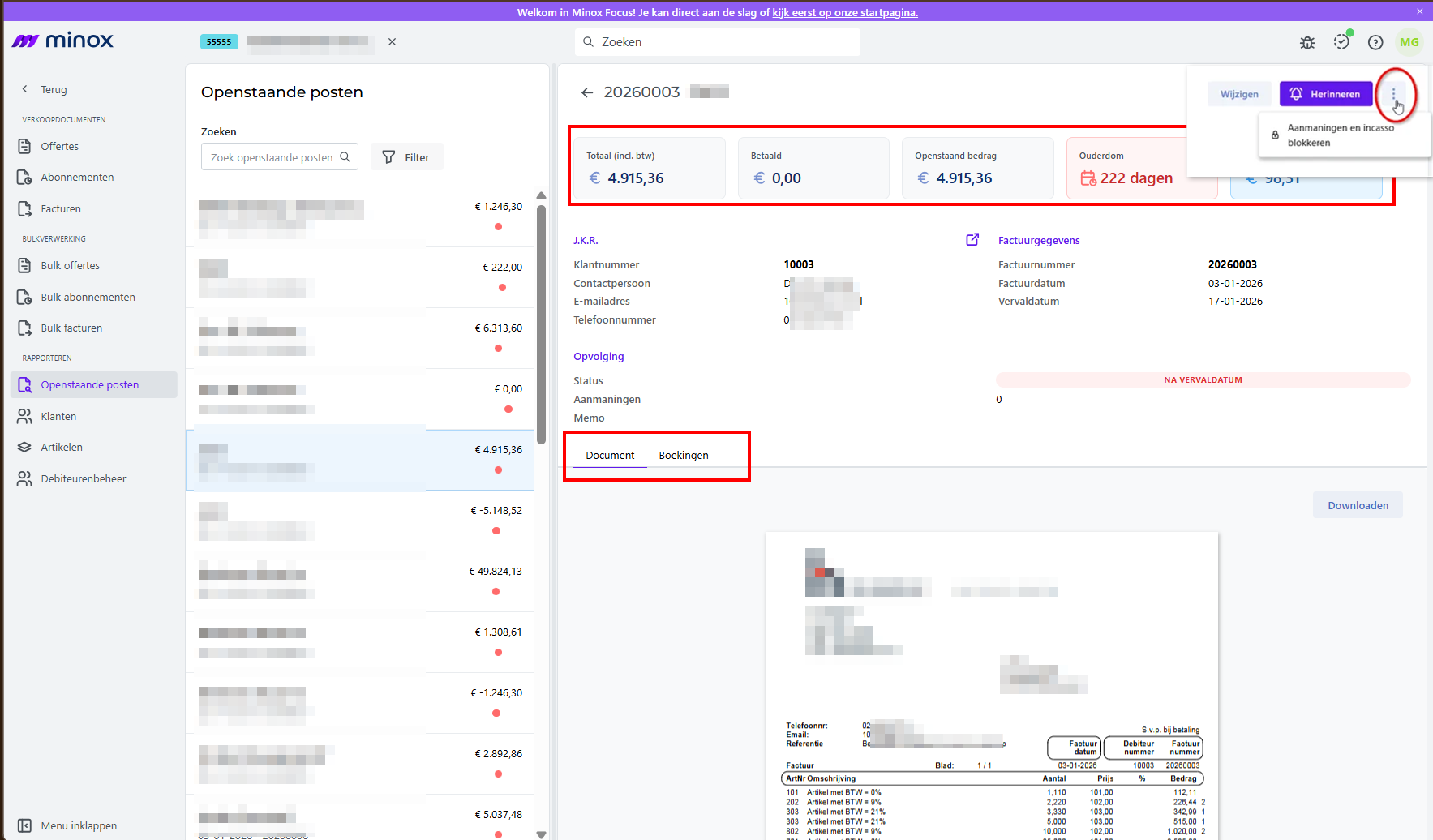Click the Betaald amount card
This screenshot has height=840, width=1433.
(x=813, y=168)
